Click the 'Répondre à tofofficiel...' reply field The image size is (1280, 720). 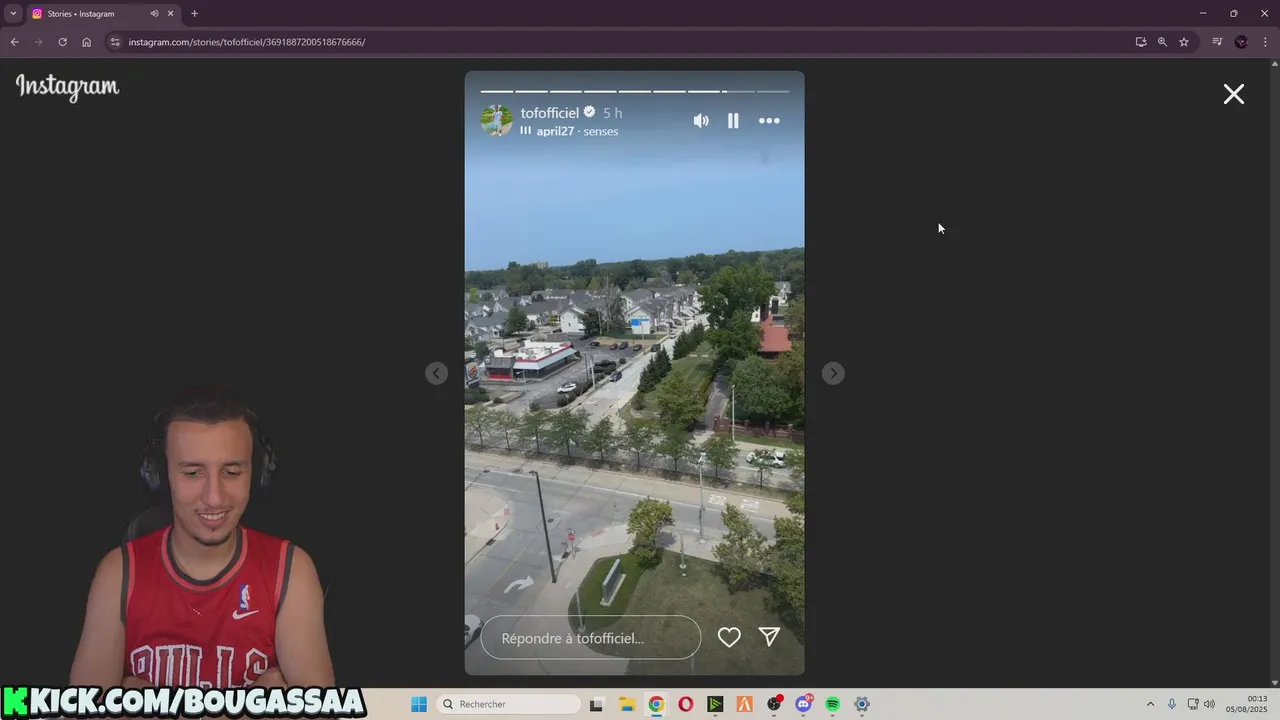tap(591, 638)
